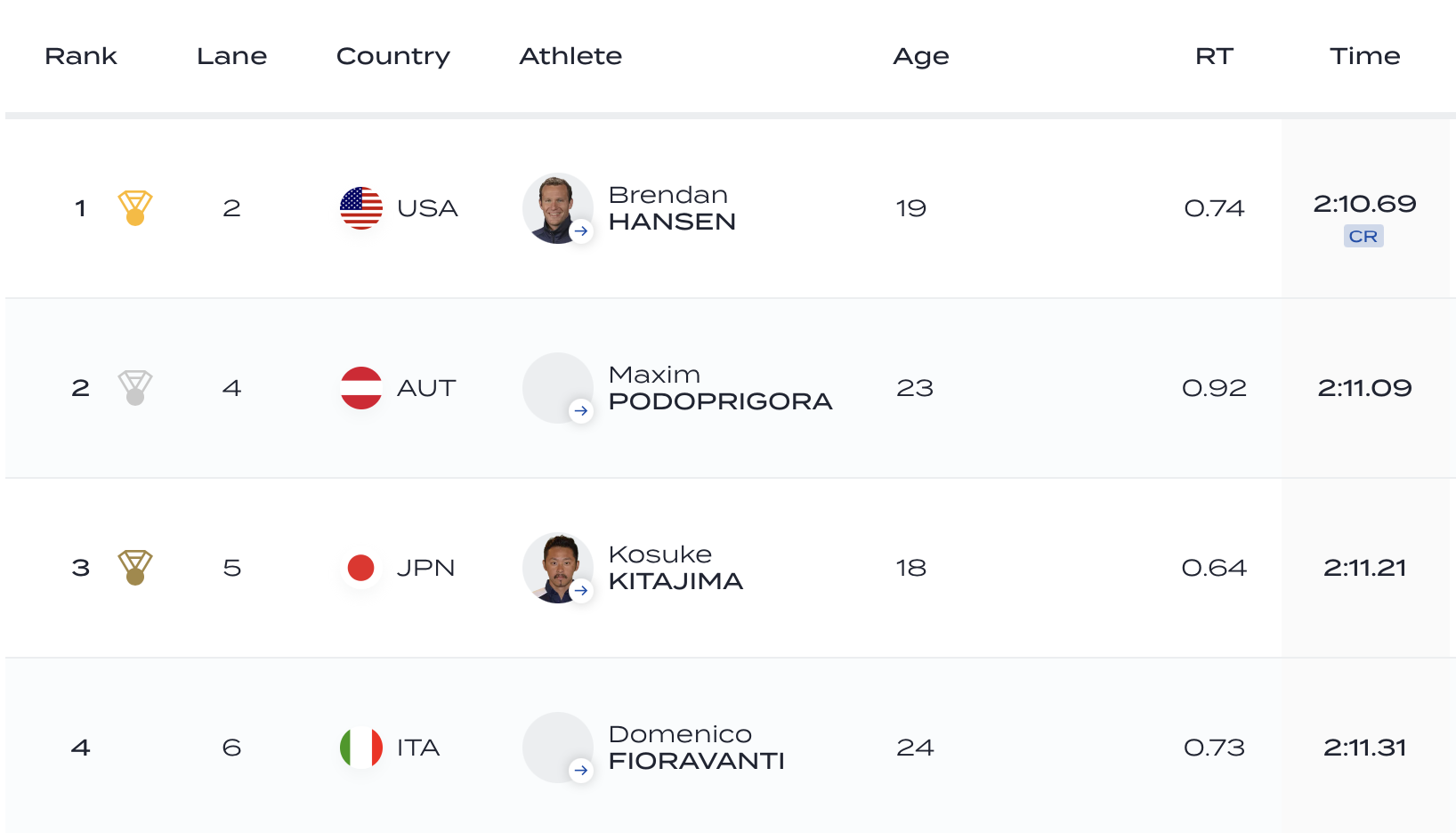The width and height of the screenshot is (1456, 833).
Task: Open Brendan Hansen's profile arrow icon
Action: (x=581, y=231)
